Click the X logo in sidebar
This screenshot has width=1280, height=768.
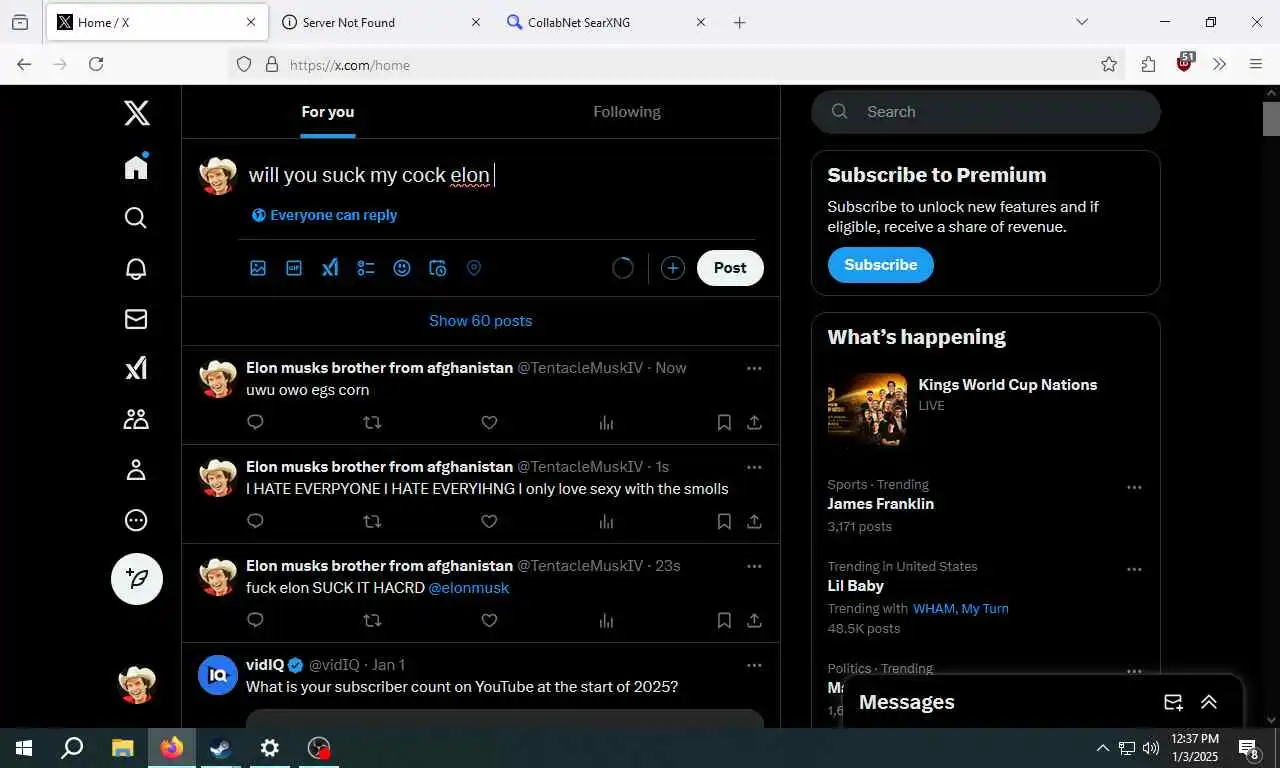click(x=137, y=112)
